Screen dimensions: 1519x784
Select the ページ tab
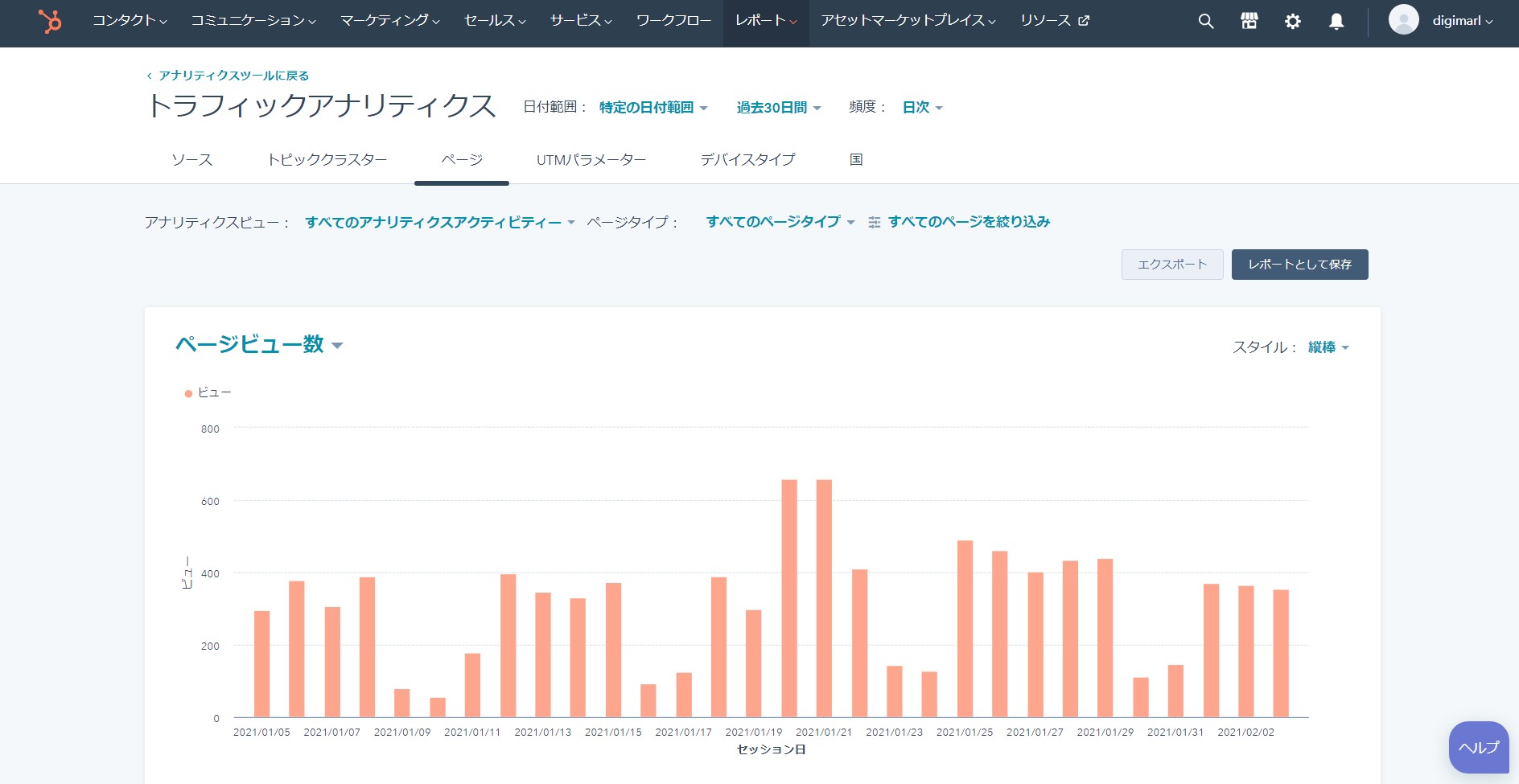(462, 160)
